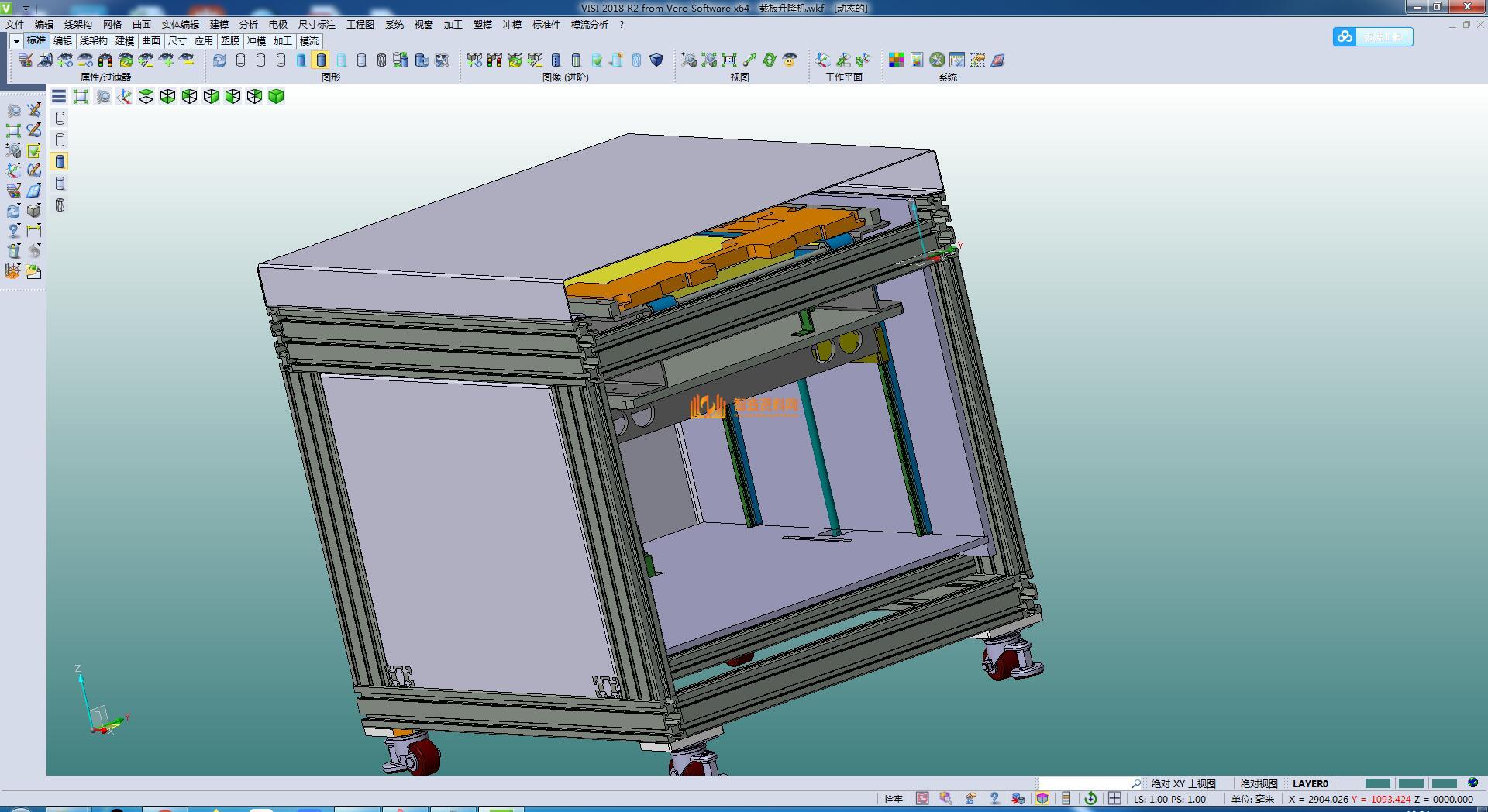Click the zoom-to-fit icon in 视图 toolbar group
Screen dimensions: 1488x812
[x=729, y=60]
